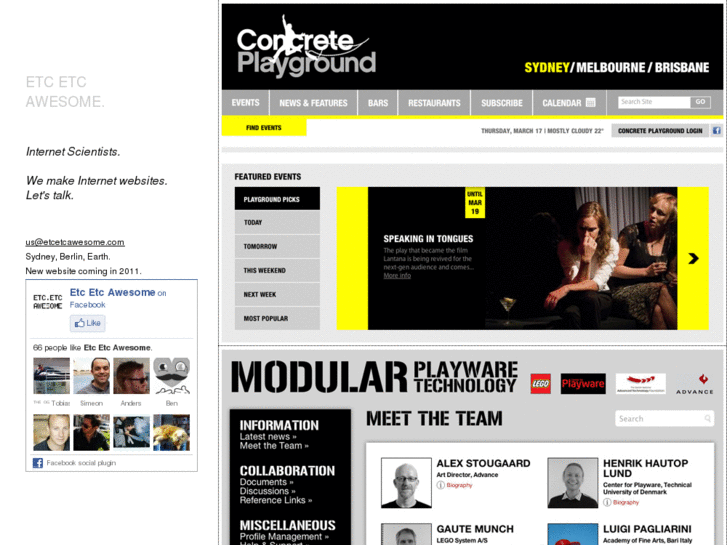This screenshot has width=727, height=545.
Task: Open Meet the Team sidebar link
Action: pyautogui.click(x=274, y=446)
